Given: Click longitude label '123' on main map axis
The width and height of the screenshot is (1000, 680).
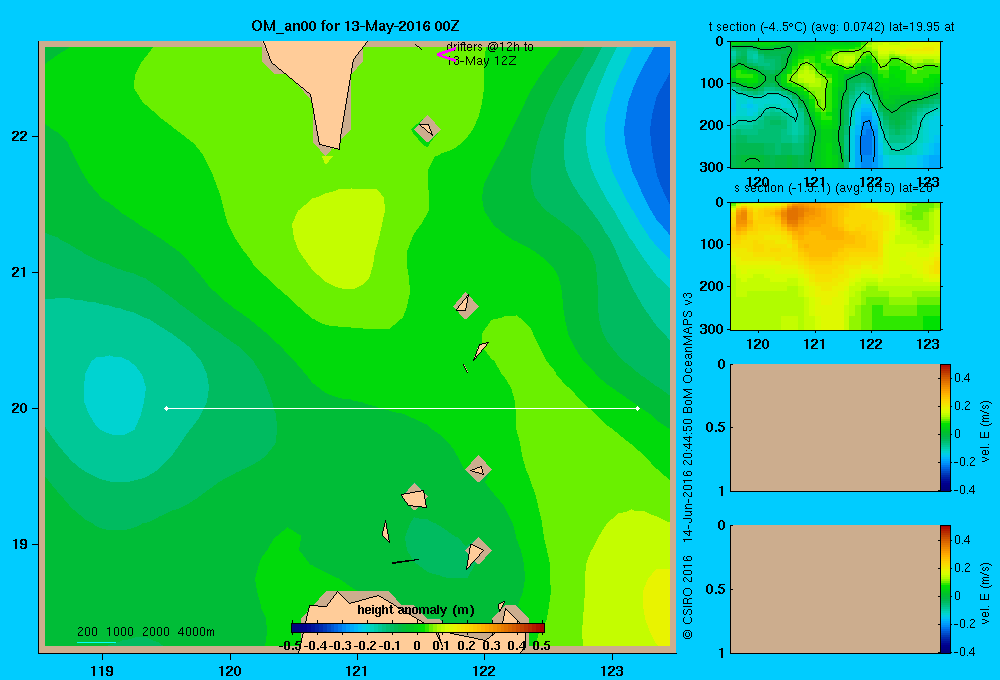Looking at the screenshot, I should tap(612, 671).
